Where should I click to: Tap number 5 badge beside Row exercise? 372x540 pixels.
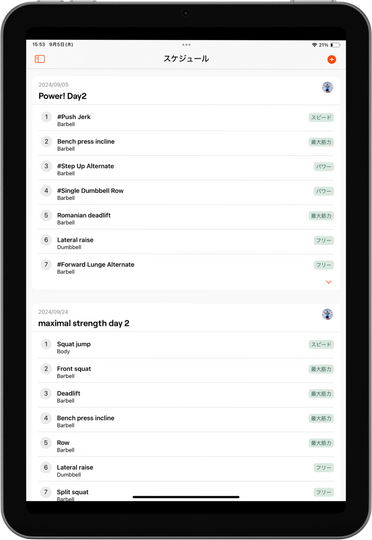tap(46, 443)
